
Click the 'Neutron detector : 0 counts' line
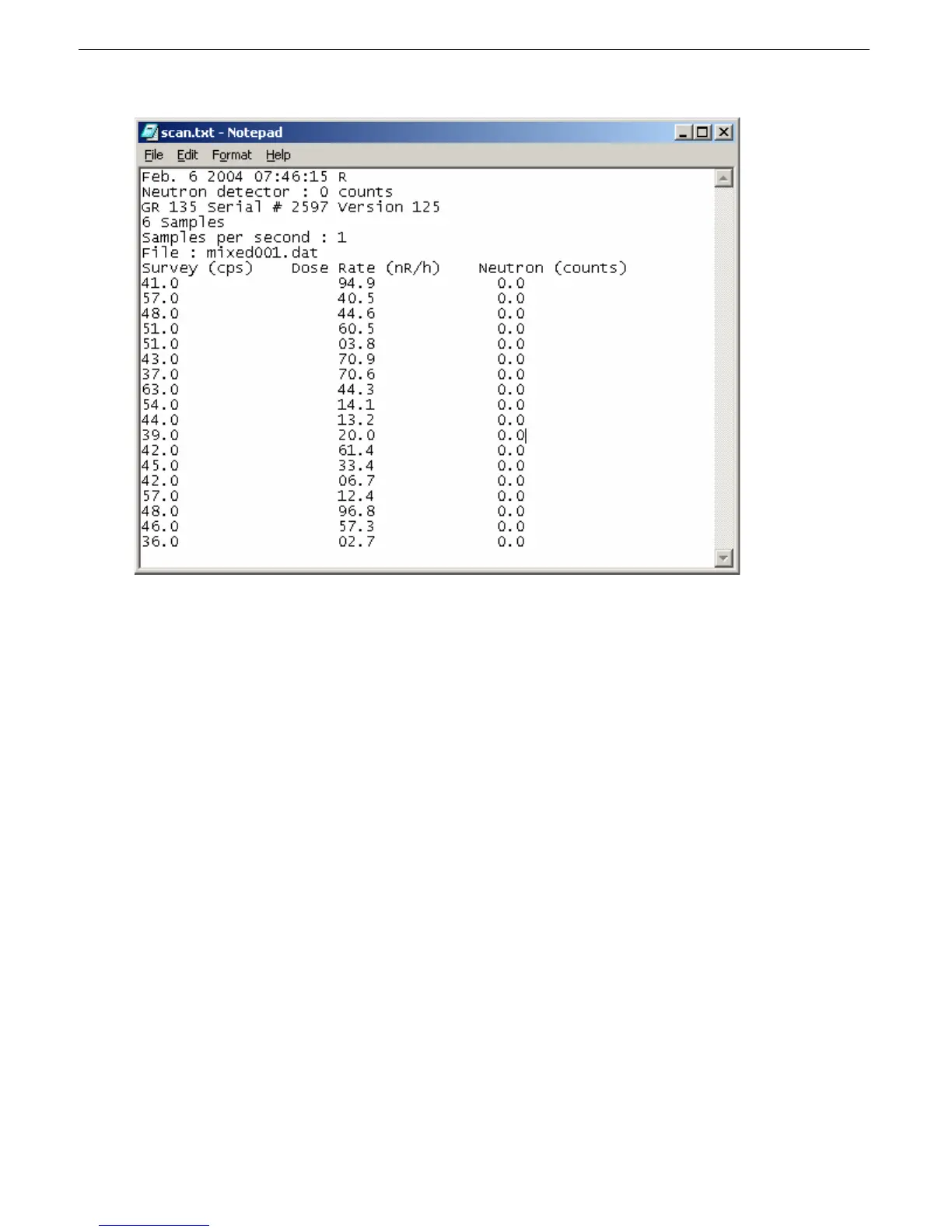pos(267,191)
